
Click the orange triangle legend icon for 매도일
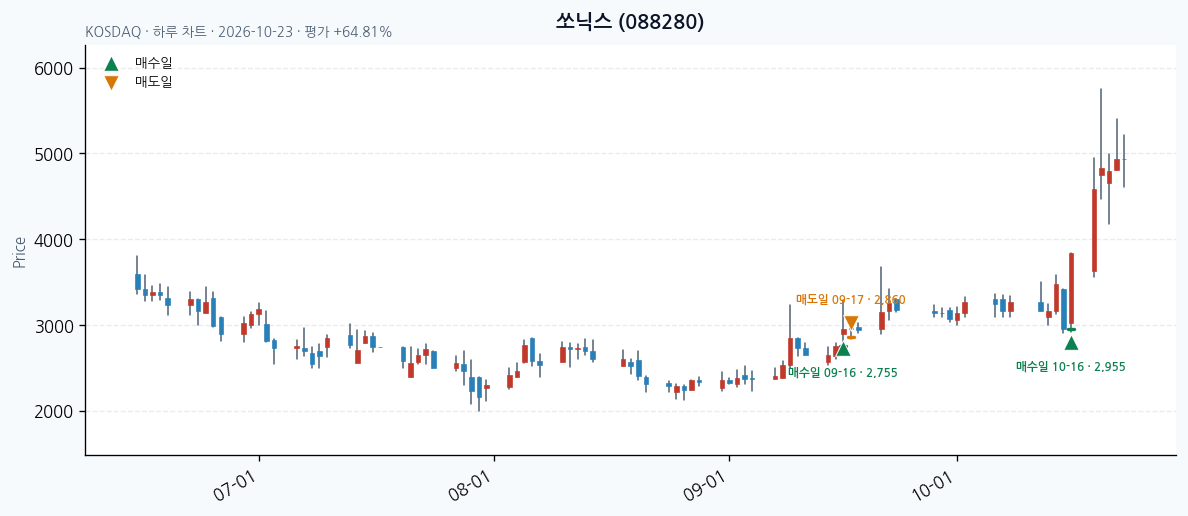click(x=111, y=83)
